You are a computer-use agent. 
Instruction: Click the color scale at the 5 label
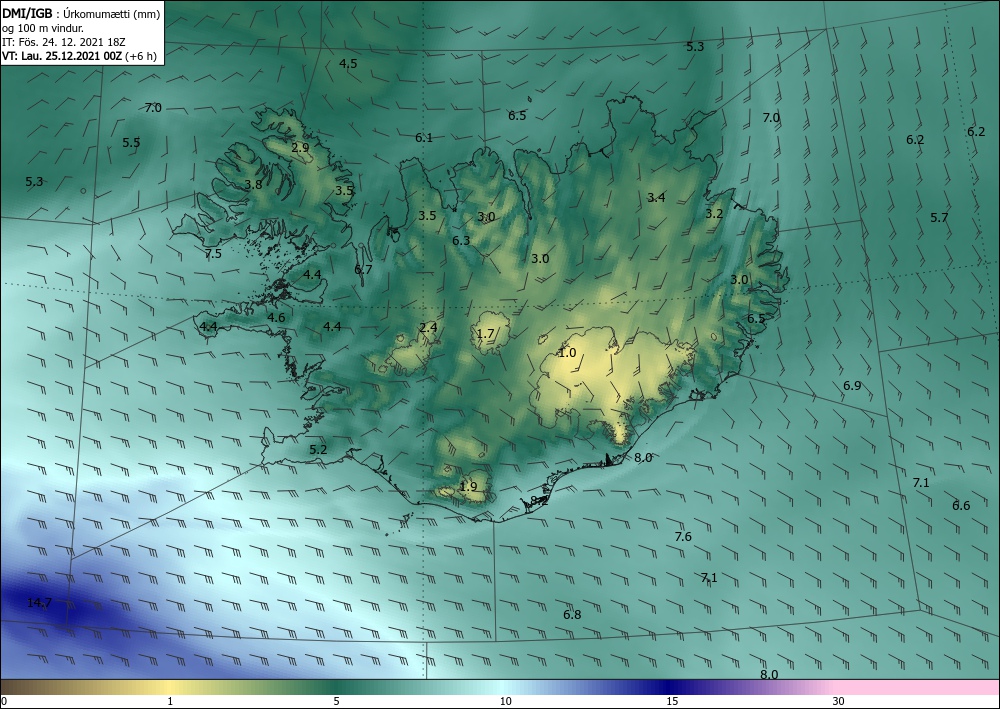336,701
